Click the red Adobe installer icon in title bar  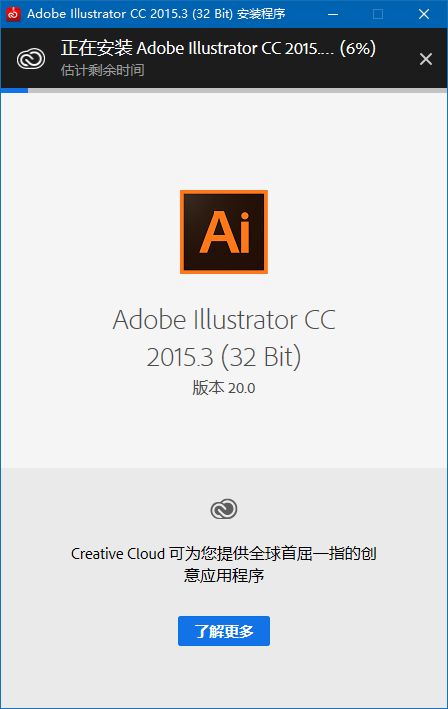(x=13, y=14)
